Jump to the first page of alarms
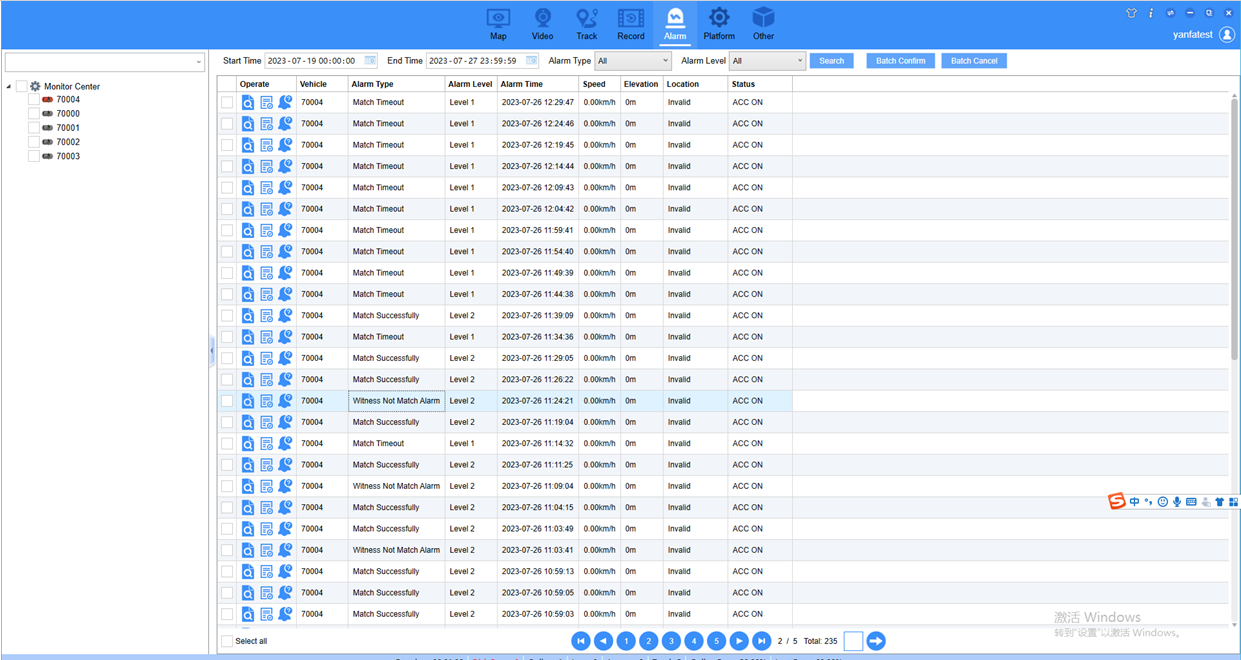Viewport: 1241px width, 660px height. [581, 641]
